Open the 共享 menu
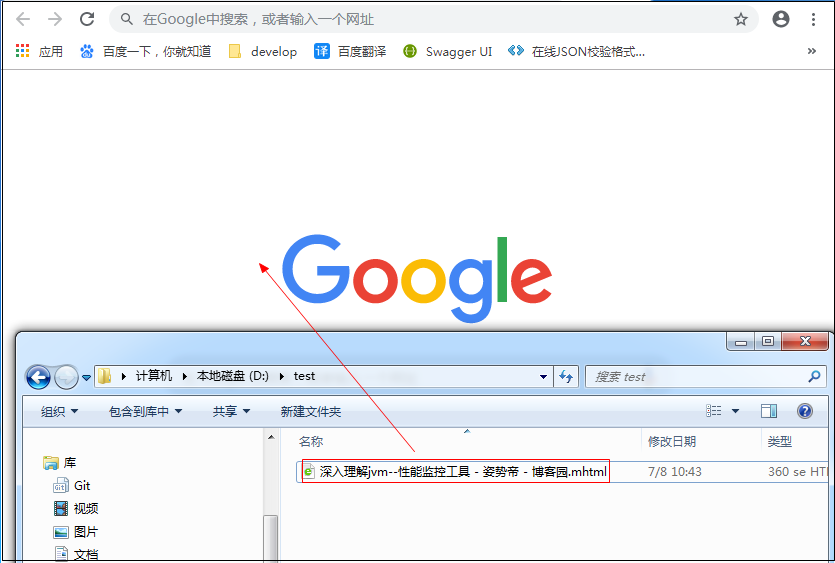This screenshot has height=563, width=835. (231, 411)
